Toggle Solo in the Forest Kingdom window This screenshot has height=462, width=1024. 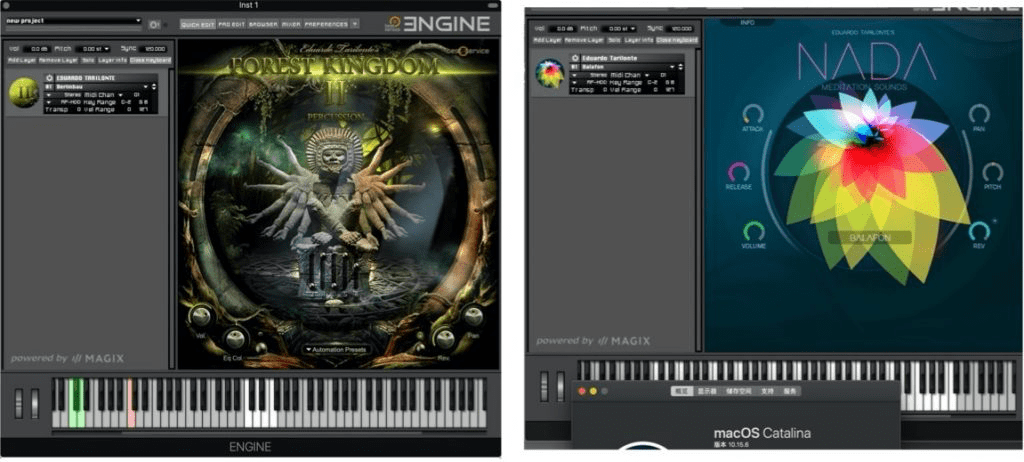88,60
